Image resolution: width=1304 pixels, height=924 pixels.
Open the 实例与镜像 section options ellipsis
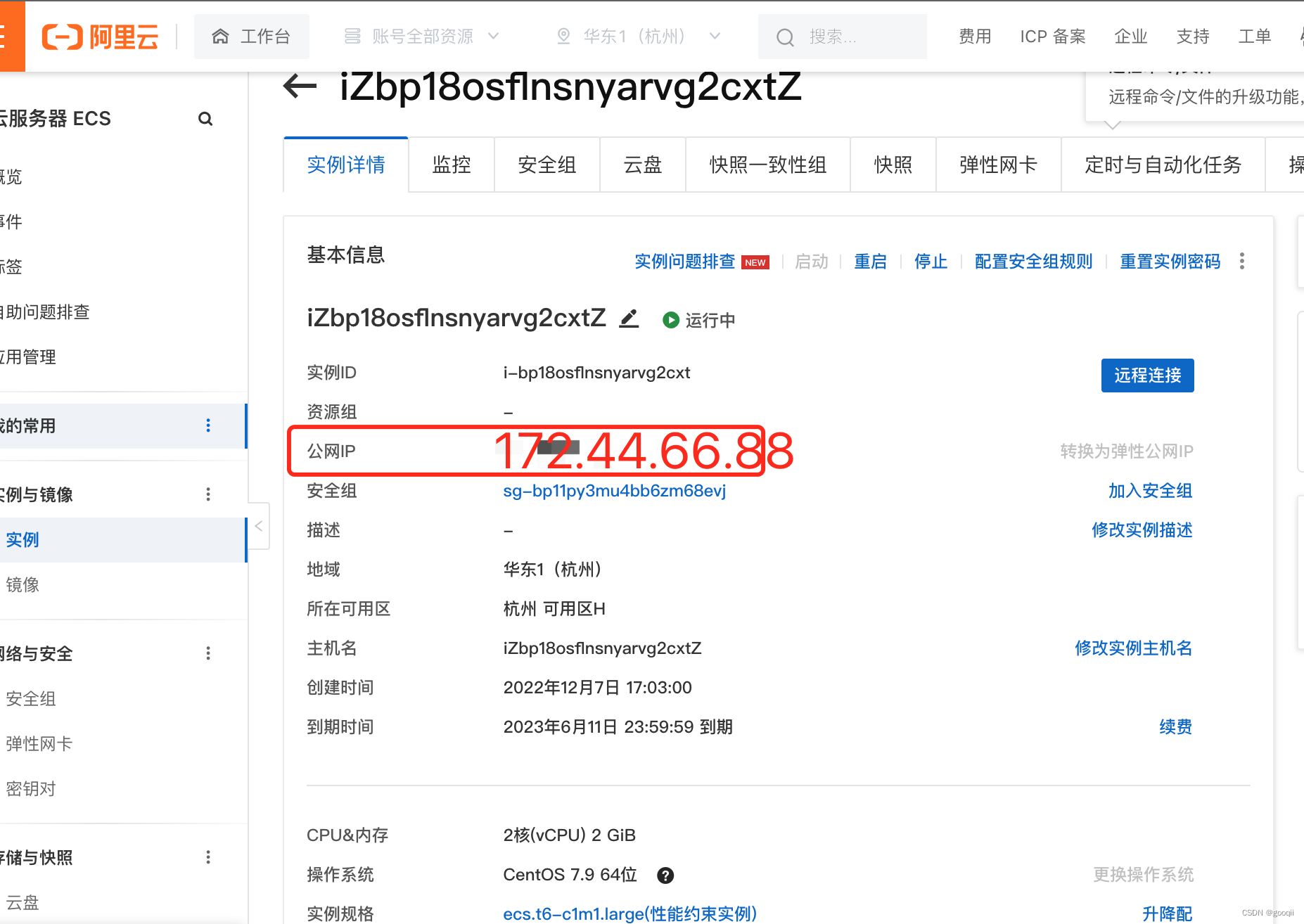point(208,494)
